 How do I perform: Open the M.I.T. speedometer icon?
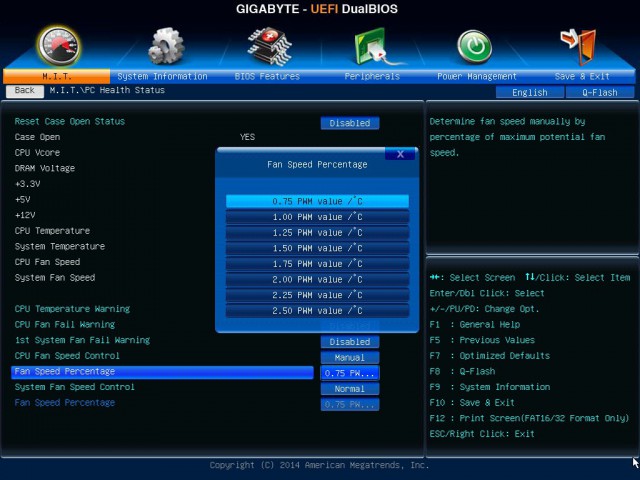(59, 46)
